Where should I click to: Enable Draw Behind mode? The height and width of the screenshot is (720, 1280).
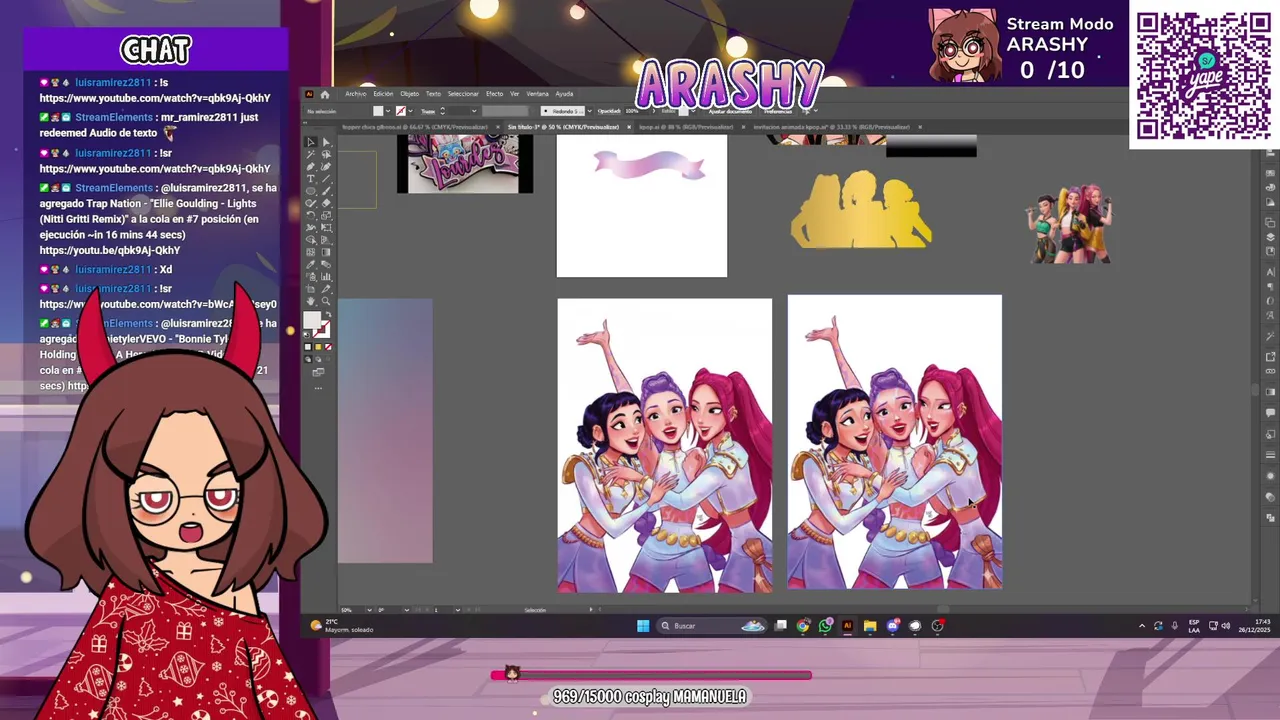[x=318, y=358]
